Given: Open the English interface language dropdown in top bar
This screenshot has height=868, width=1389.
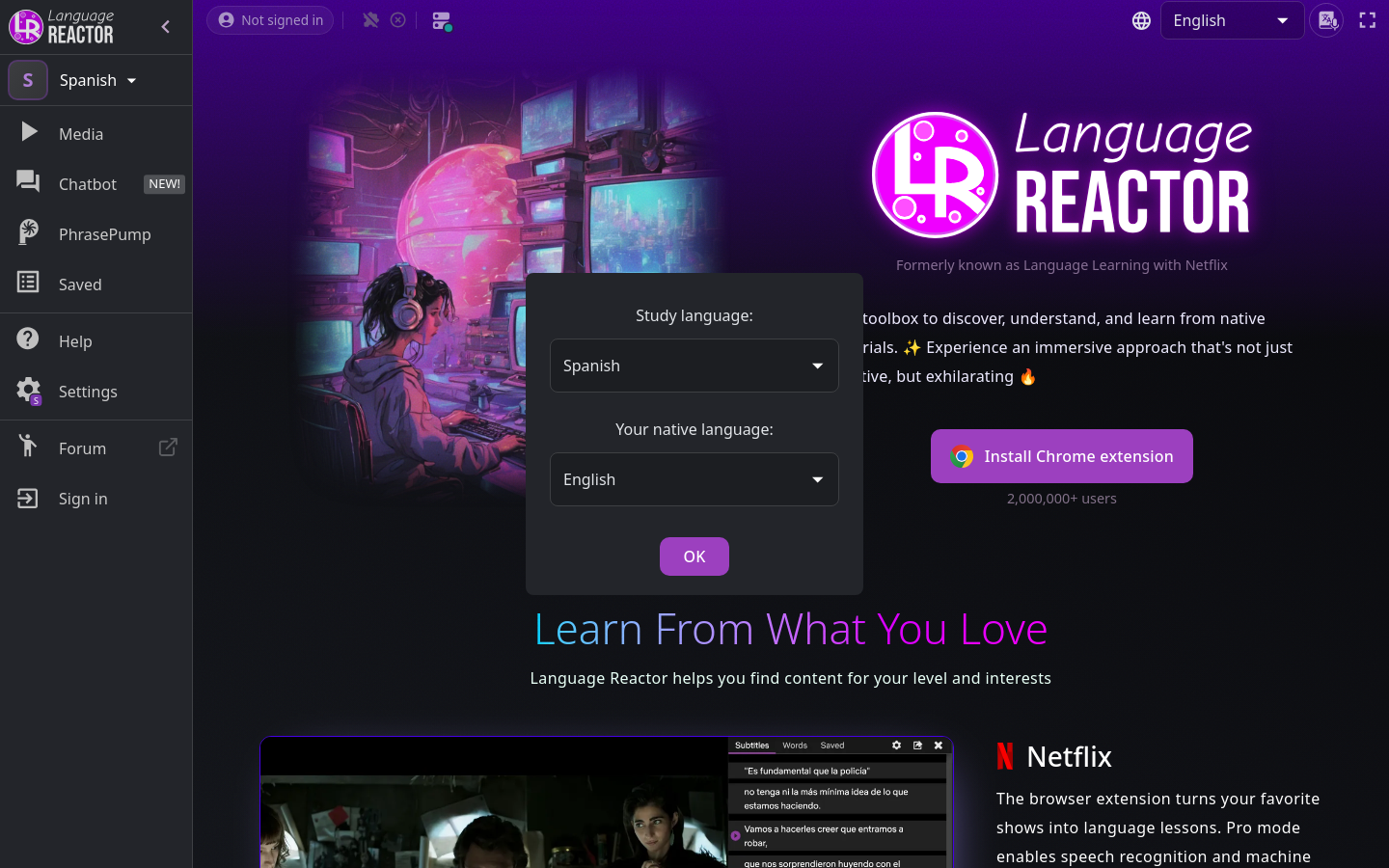Looking at the screenshot, I should [x=1232, y=20].
